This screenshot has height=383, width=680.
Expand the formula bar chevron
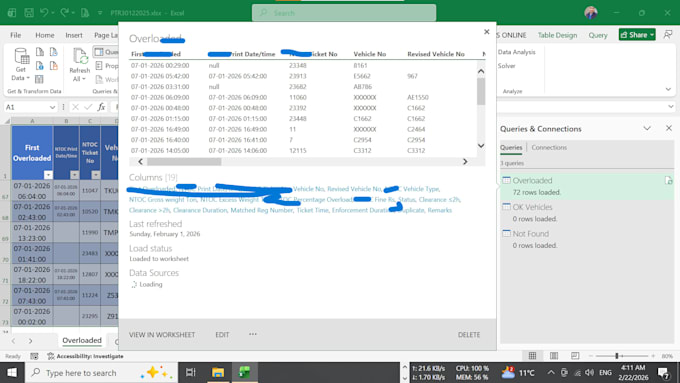670,107
